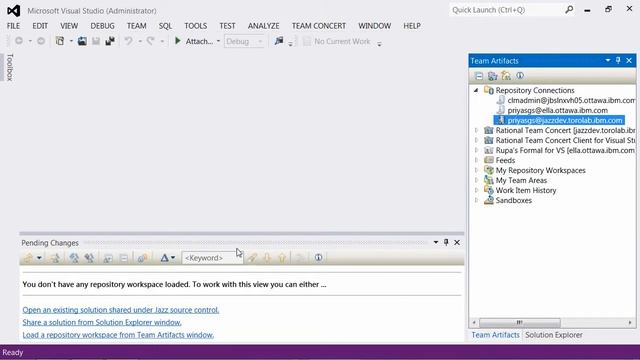Click the home-like icon in Team Artifacts toolbar
This screenshot has height=360, width=640.
tap(506, 76)
